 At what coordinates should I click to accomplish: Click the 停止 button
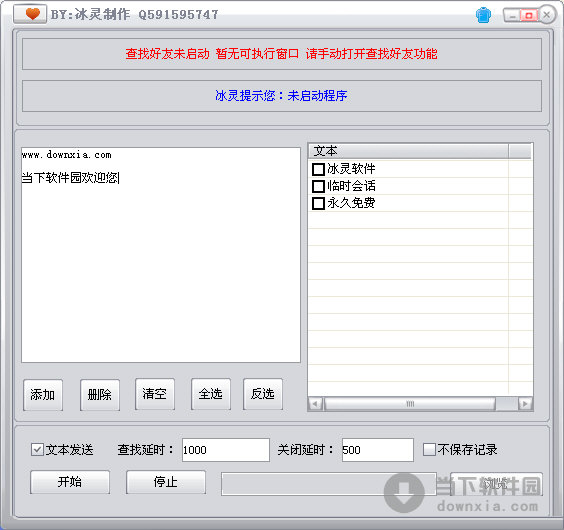tap(166, 482)
